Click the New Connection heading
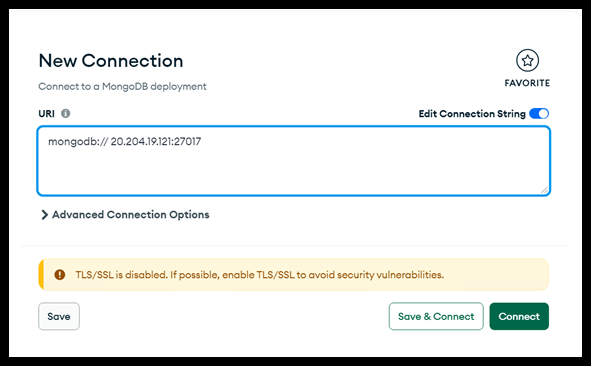The height and width of the screenshot is (366, 591). pos(111,61)
